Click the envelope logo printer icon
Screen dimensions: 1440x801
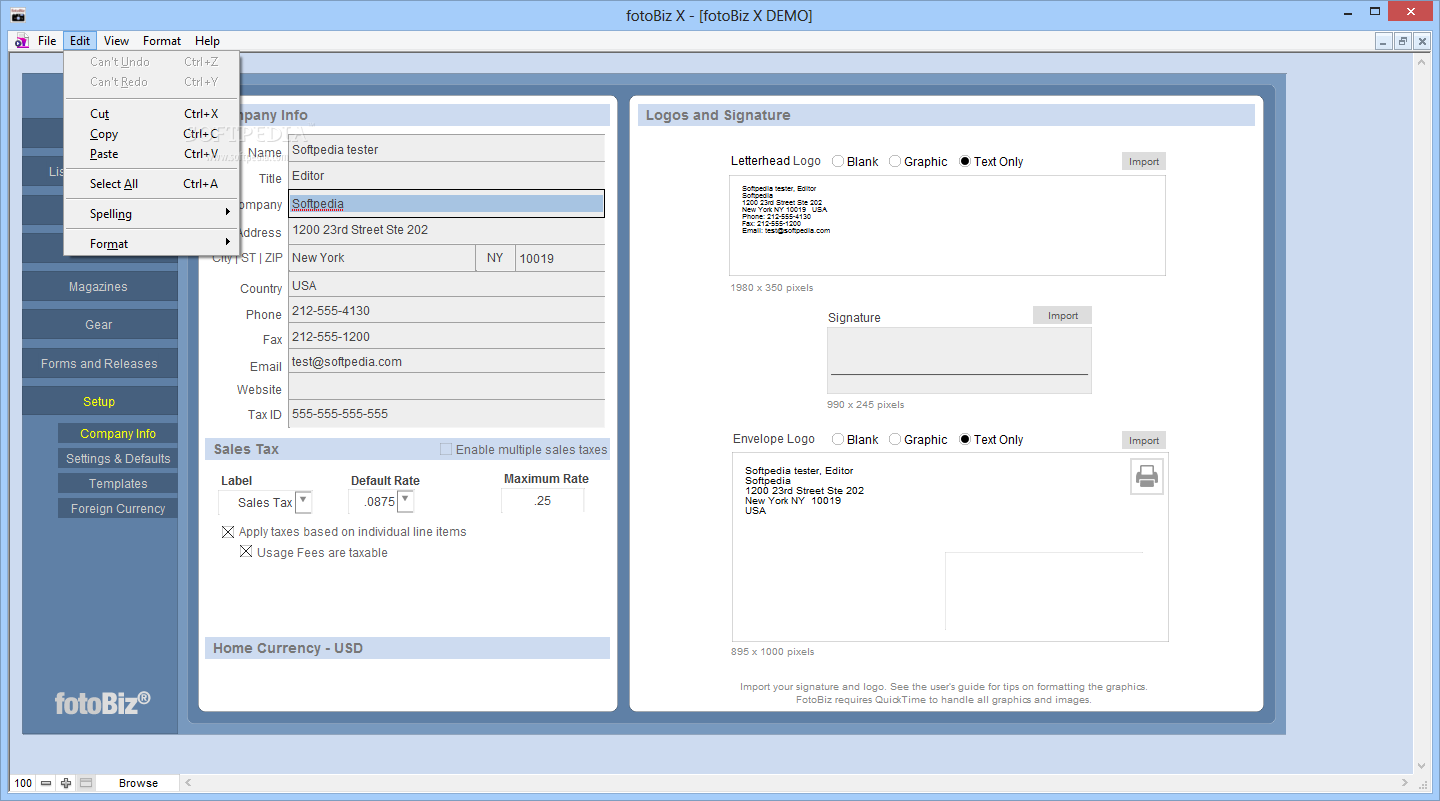click(x=1147, y=477)
